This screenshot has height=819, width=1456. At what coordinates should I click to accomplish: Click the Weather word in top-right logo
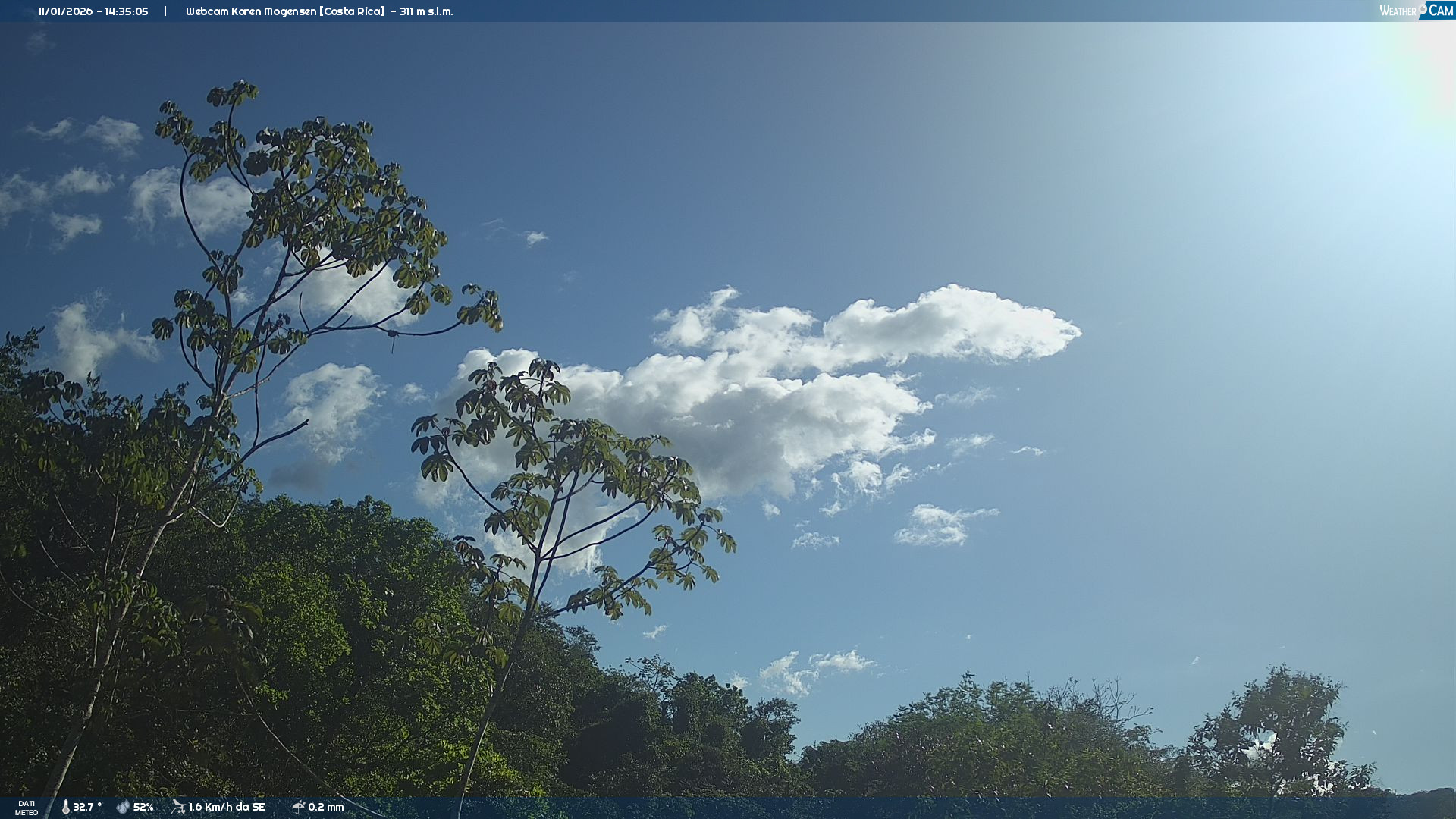point(1397,11)
